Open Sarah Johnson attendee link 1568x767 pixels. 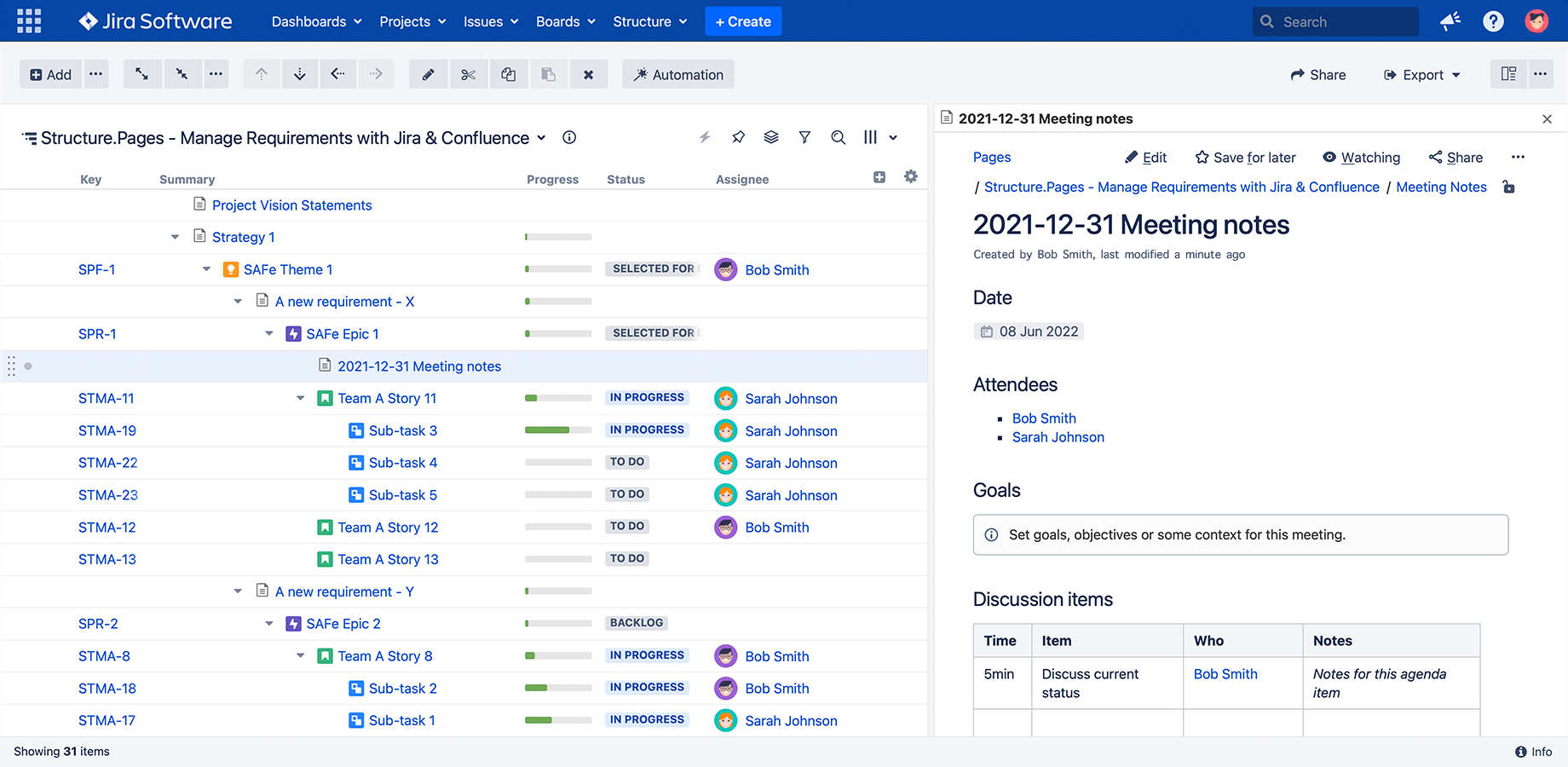click(x=1058, y=437)
